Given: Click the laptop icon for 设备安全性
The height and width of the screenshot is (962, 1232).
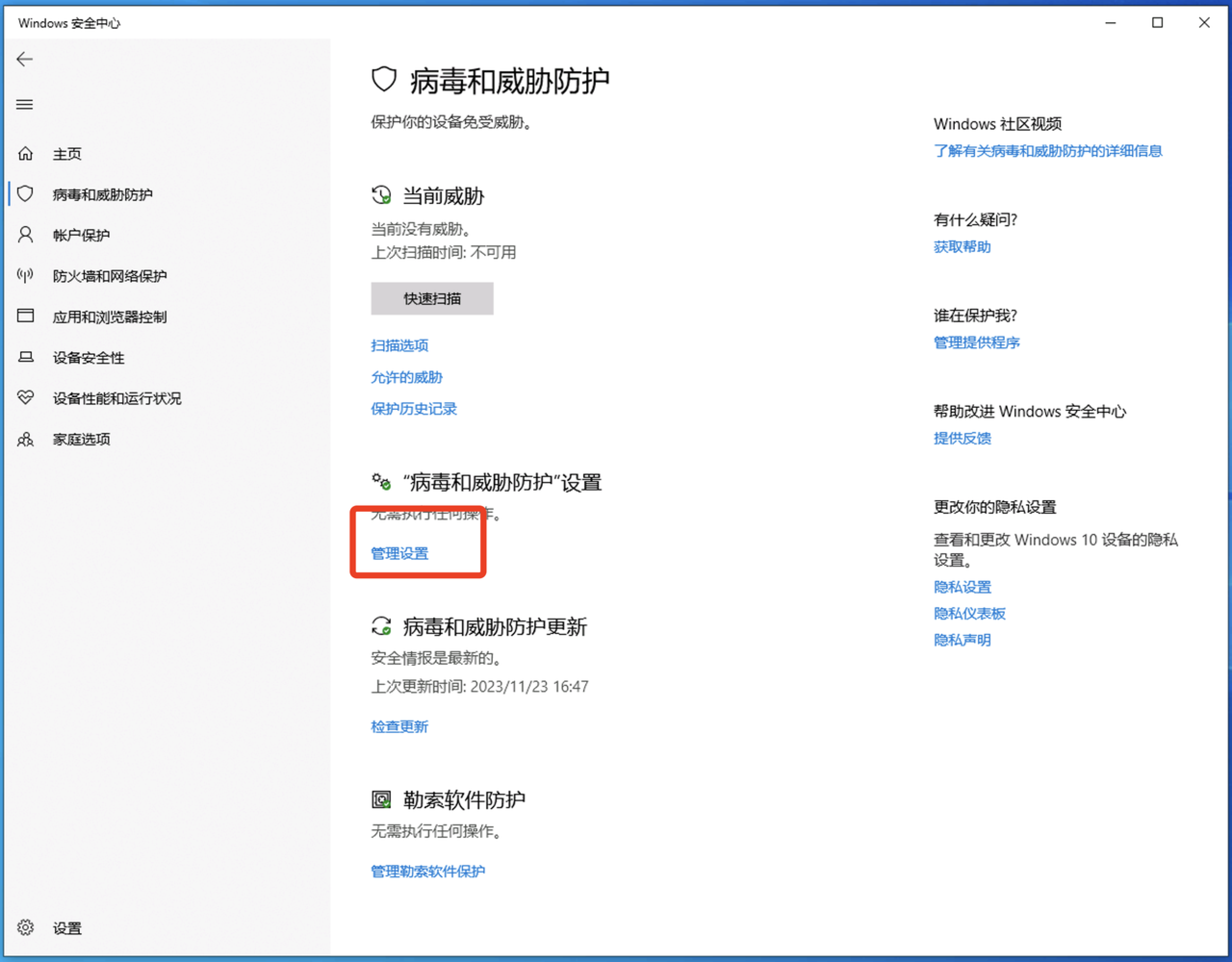Looking at the screenshot, I should (x=26, y=357).
